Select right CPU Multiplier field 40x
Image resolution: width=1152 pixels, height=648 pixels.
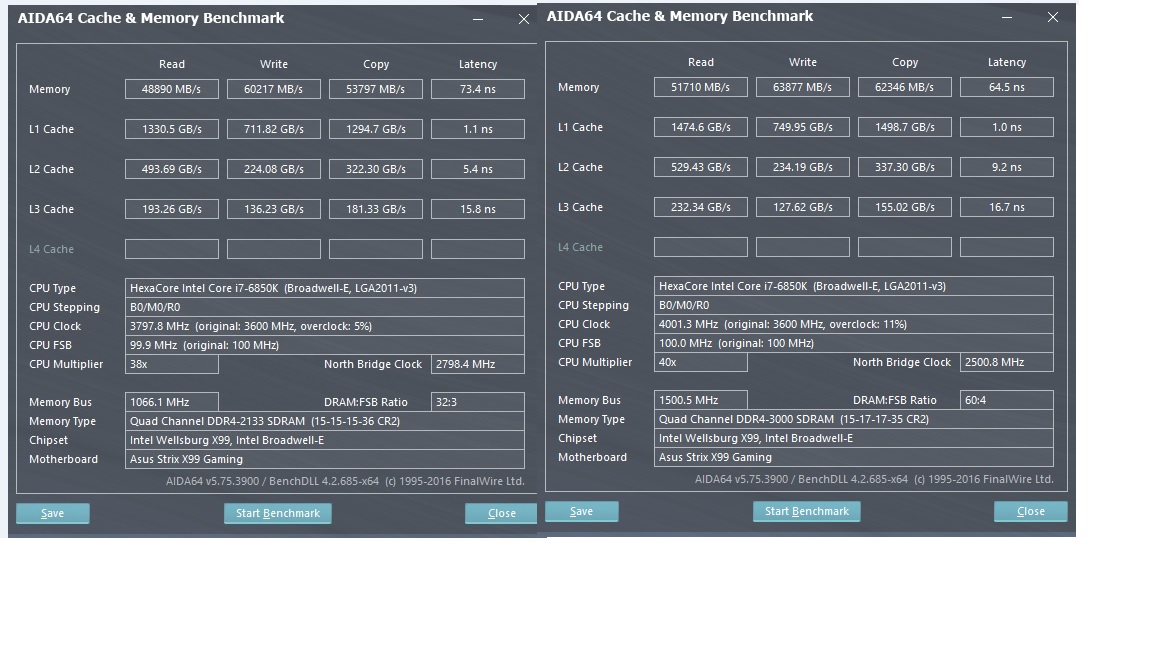tap(701, 362)
